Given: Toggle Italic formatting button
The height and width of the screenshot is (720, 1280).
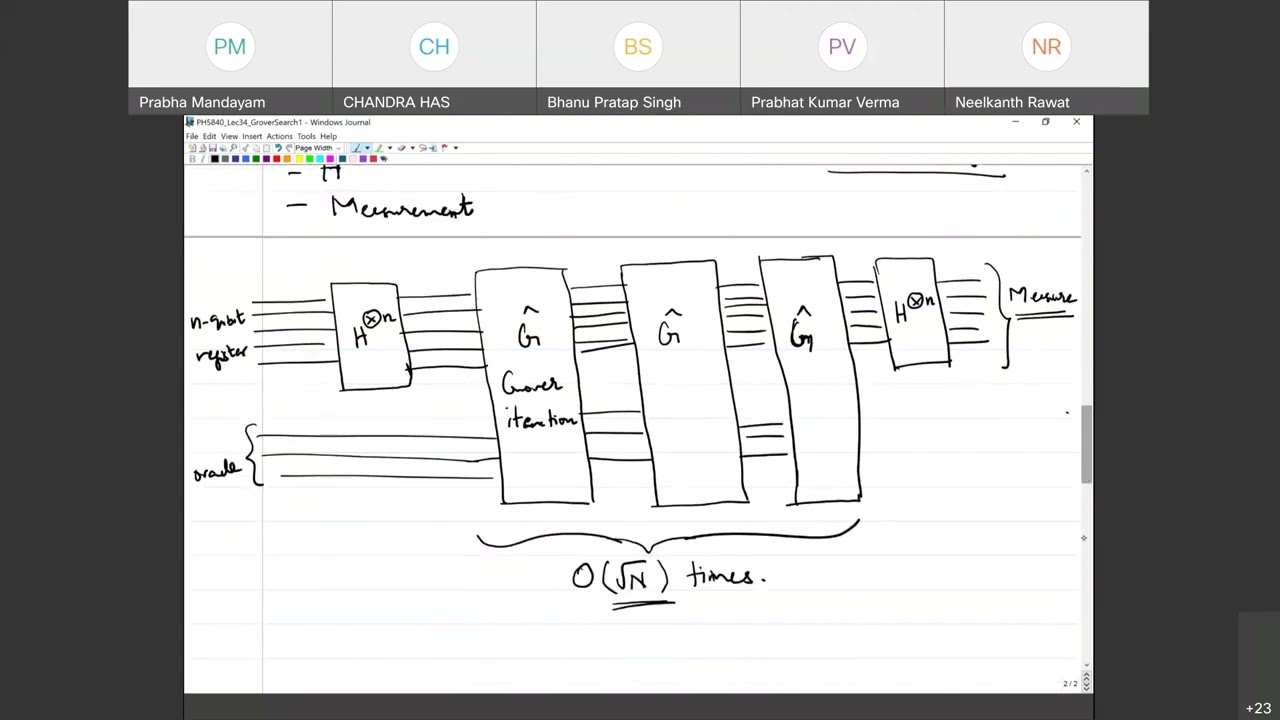Looking at the screenshot, I should tap(203, 159).
